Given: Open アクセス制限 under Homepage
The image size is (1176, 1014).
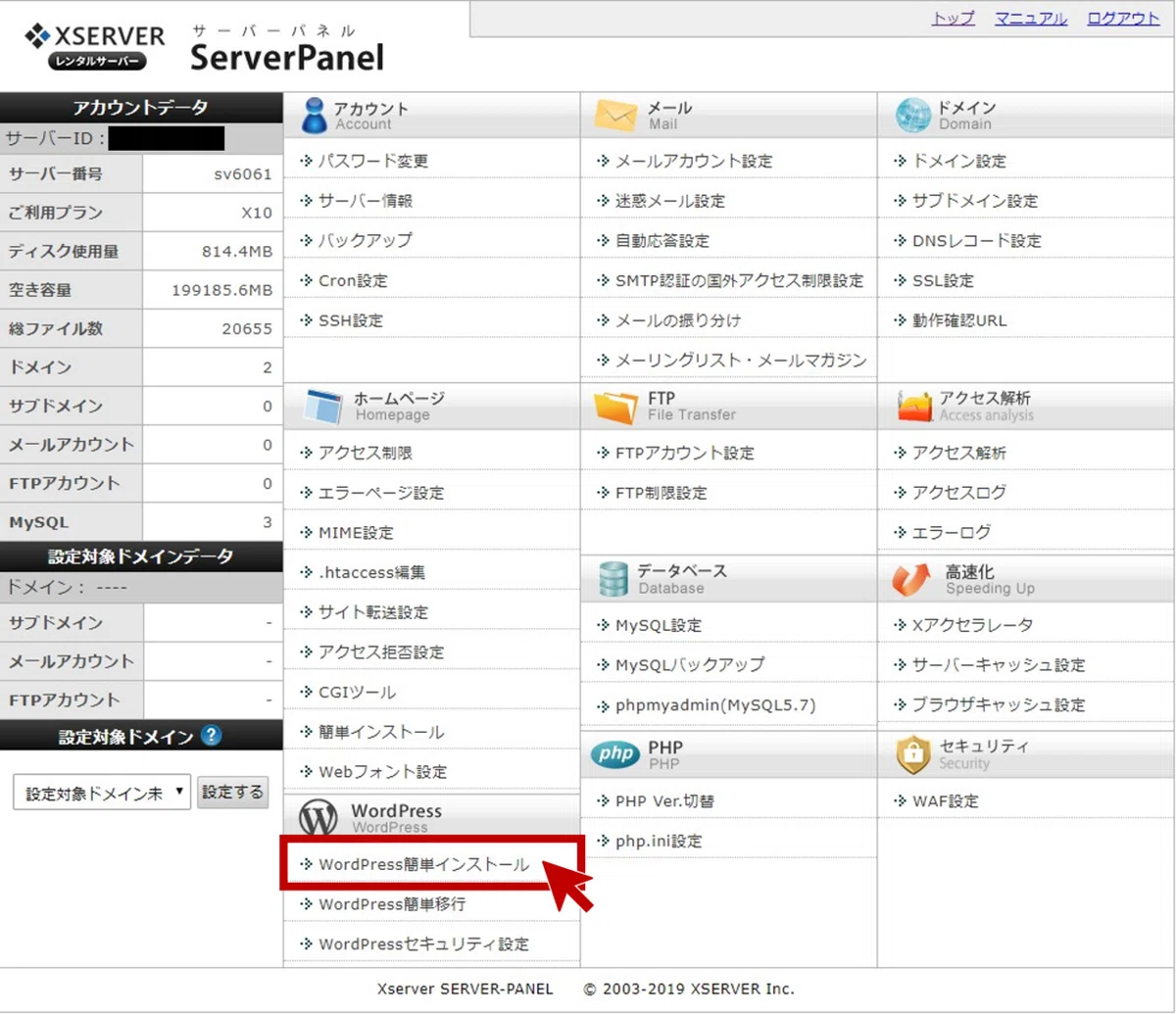Looking at the screenshot, I should tap(366, 454).
